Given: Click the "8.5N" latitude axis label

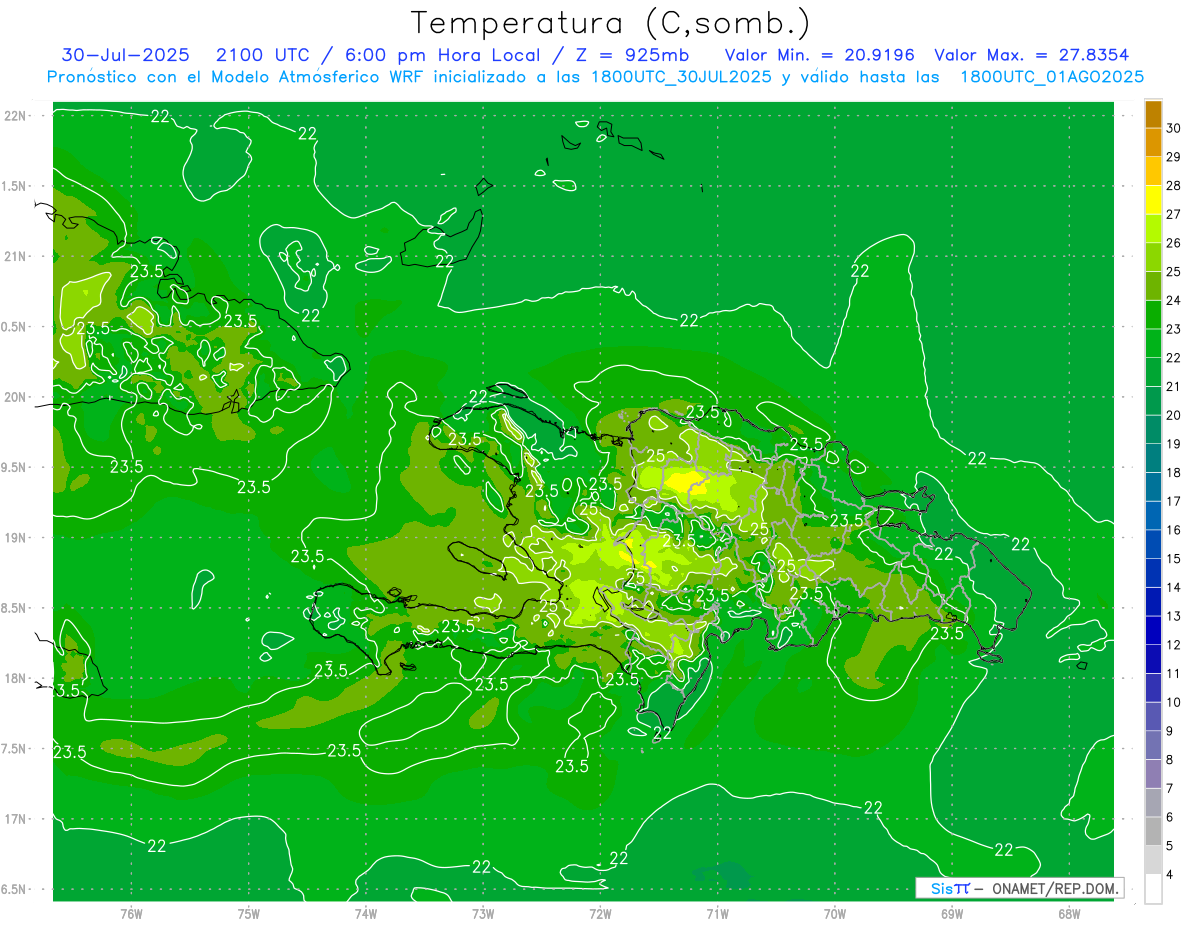Looking at the screenshot, I should (x=14, y=608).
